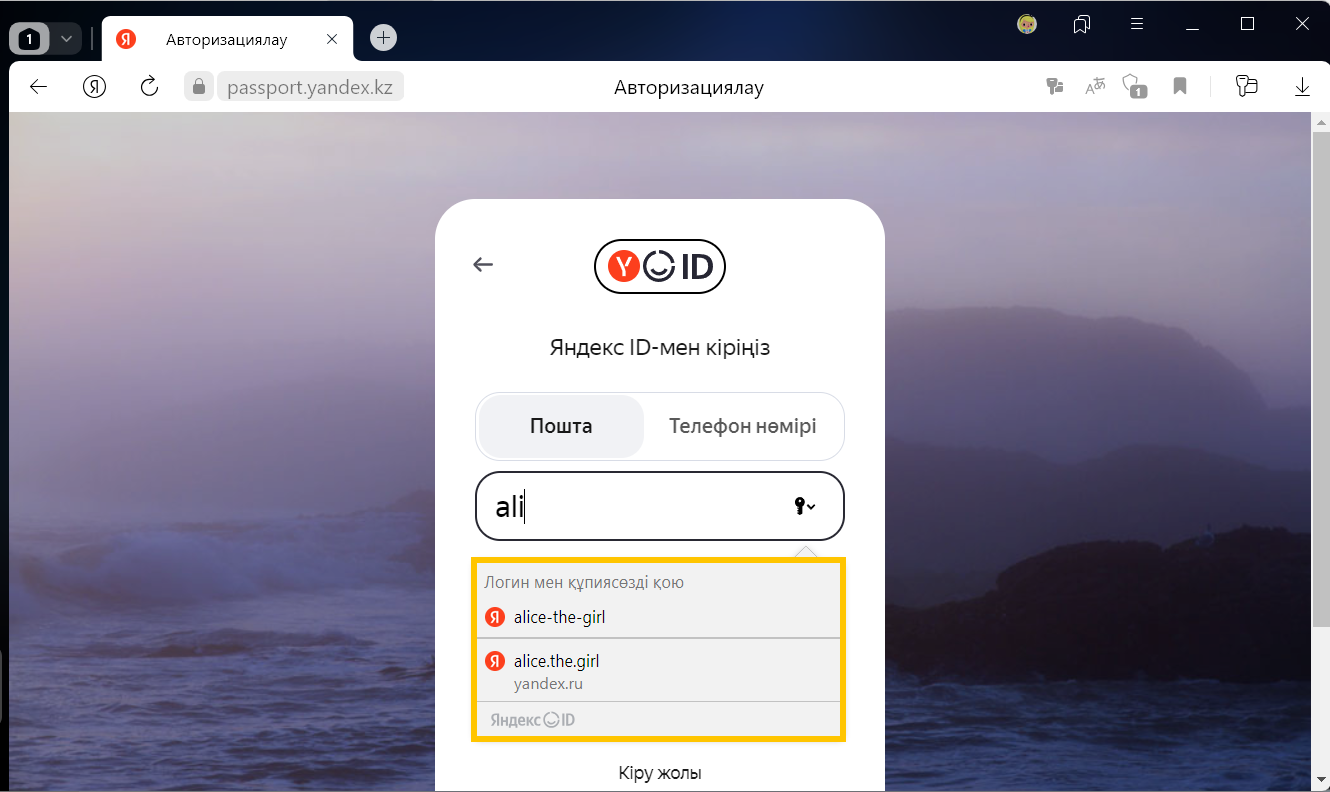Select the Пошта login tab
The height and width of the screenshot is (792, 1330).
coord(561,426)
